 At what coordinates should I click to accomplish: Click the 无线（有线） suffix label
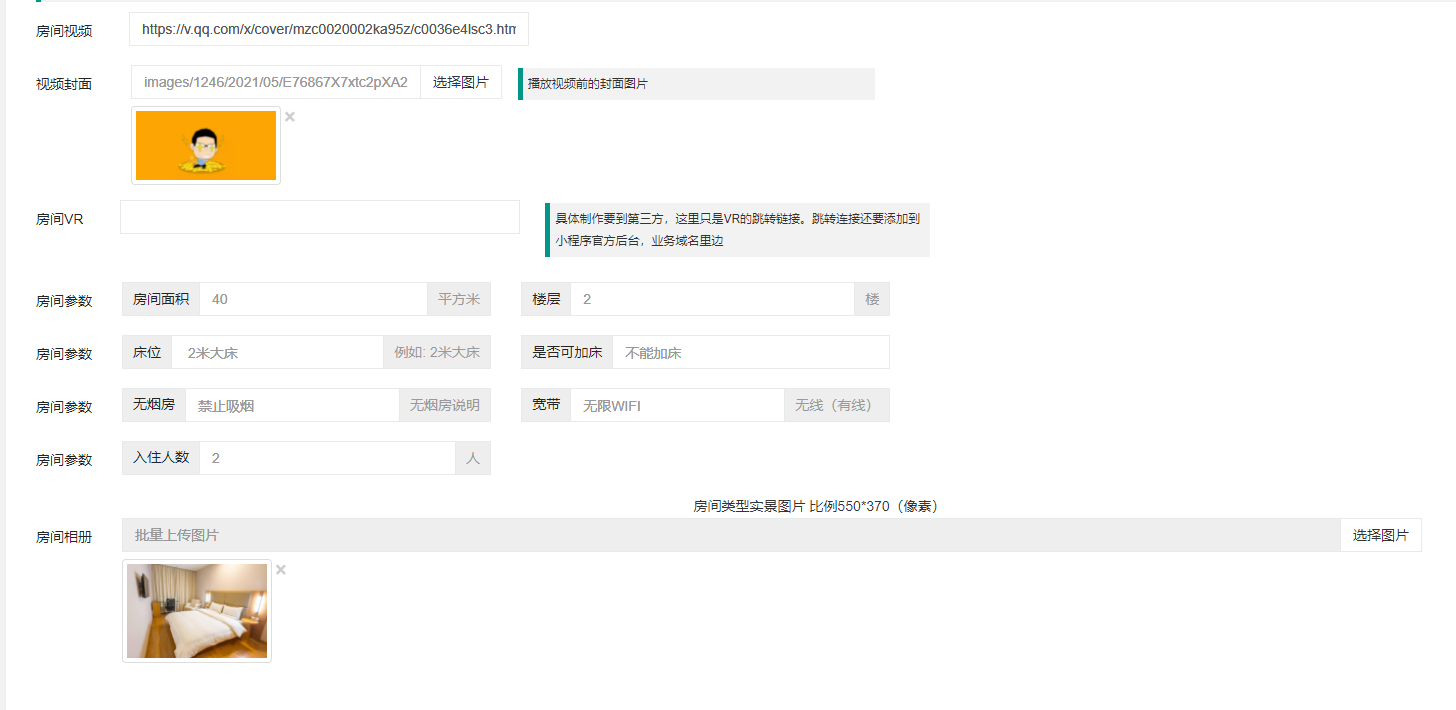click(x=837, y=405)
